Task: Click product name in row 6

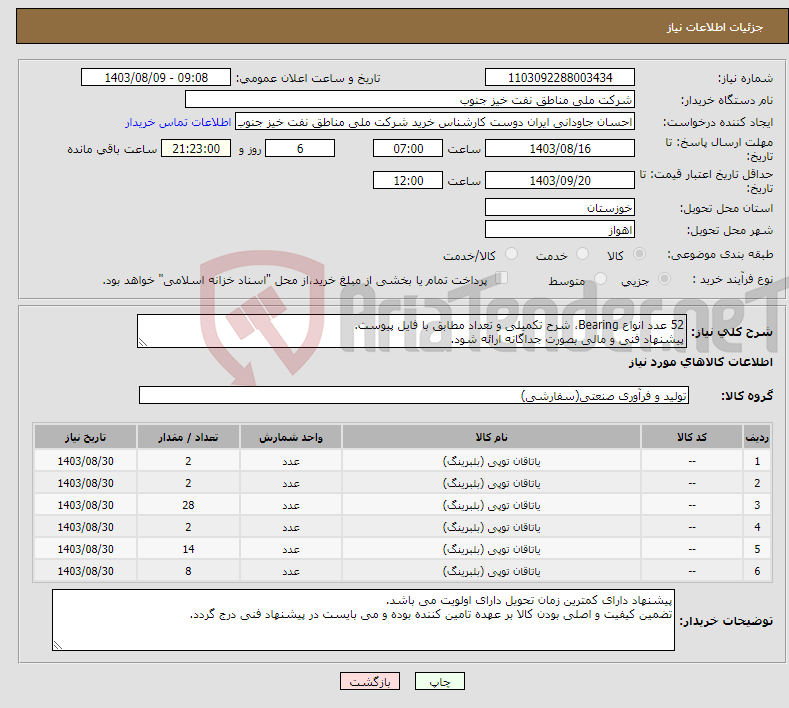Action: [x=491, y=571]
